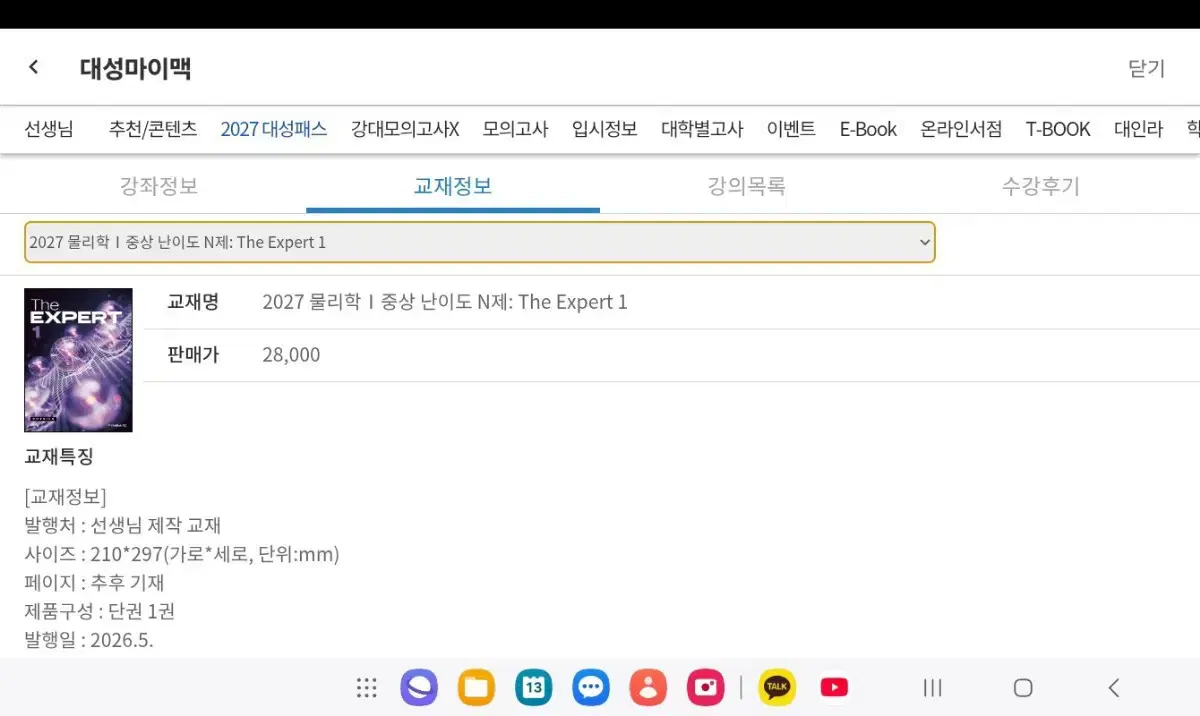
Task: Open the Messages chat bubble icon
Action: [591, 687]
